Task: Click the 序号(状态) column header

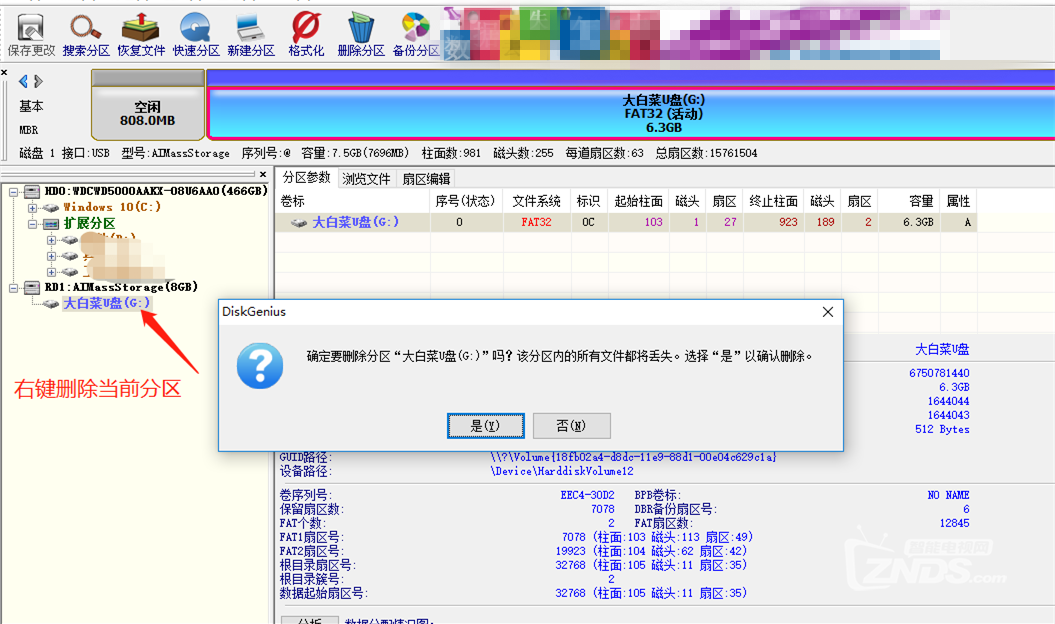Action: [466, 201]
